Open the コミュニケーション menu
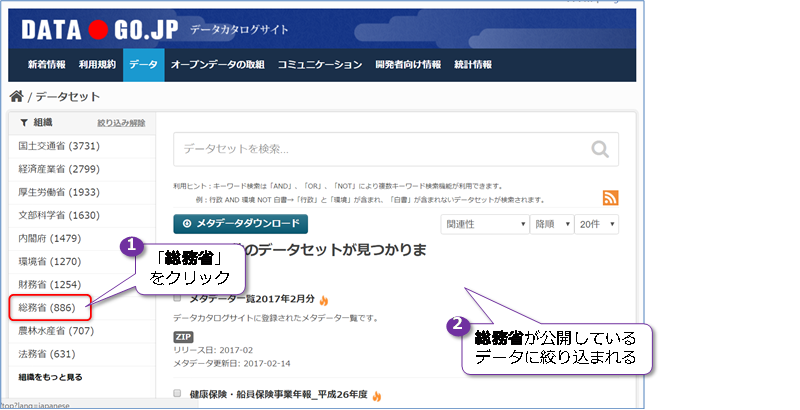 tap(320, 65)
